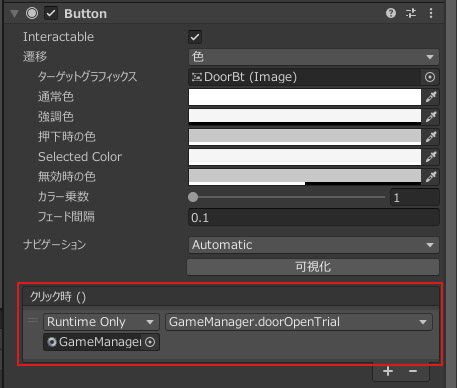The image size is (457, 388).
Task: Click the フェード間隔 label
Action: pyautogui.click(x=66, y=217)
